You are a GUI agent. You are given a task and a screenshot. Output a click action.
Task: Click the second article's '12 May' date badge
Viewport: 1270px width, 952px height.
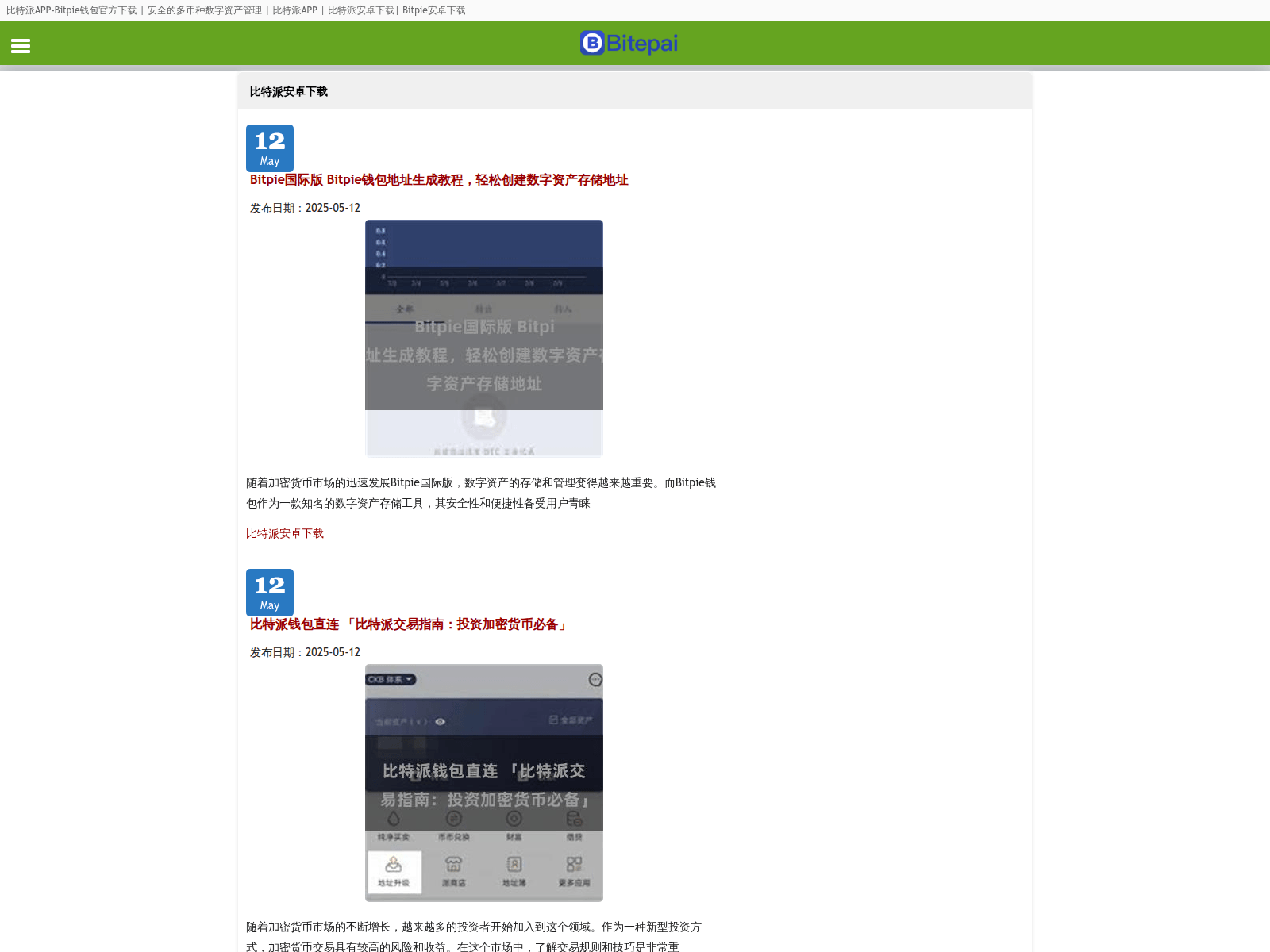tap(270, 593)
